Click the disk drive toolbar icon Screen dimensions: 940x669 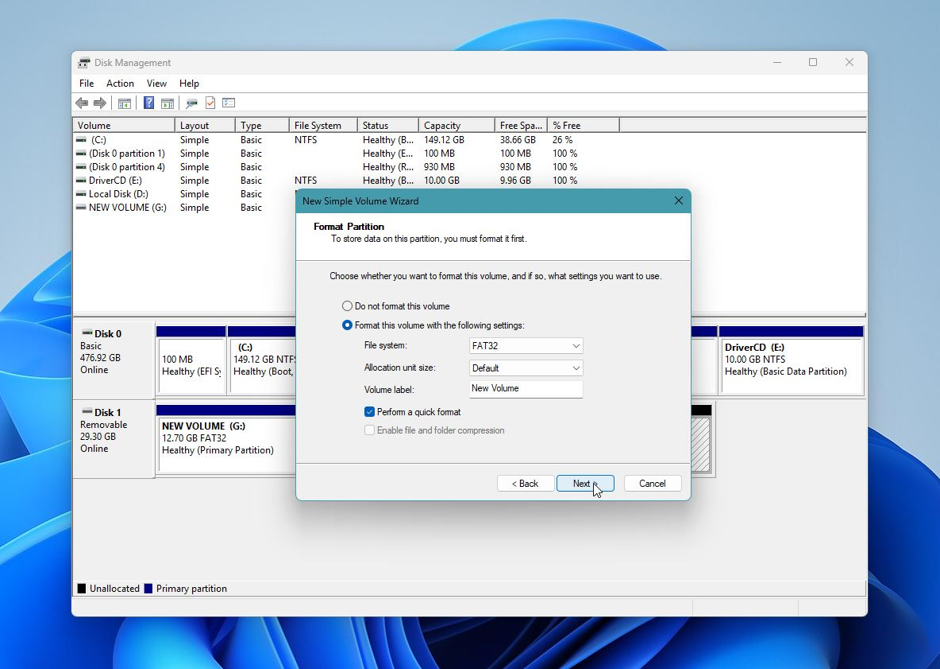point(192,103)
